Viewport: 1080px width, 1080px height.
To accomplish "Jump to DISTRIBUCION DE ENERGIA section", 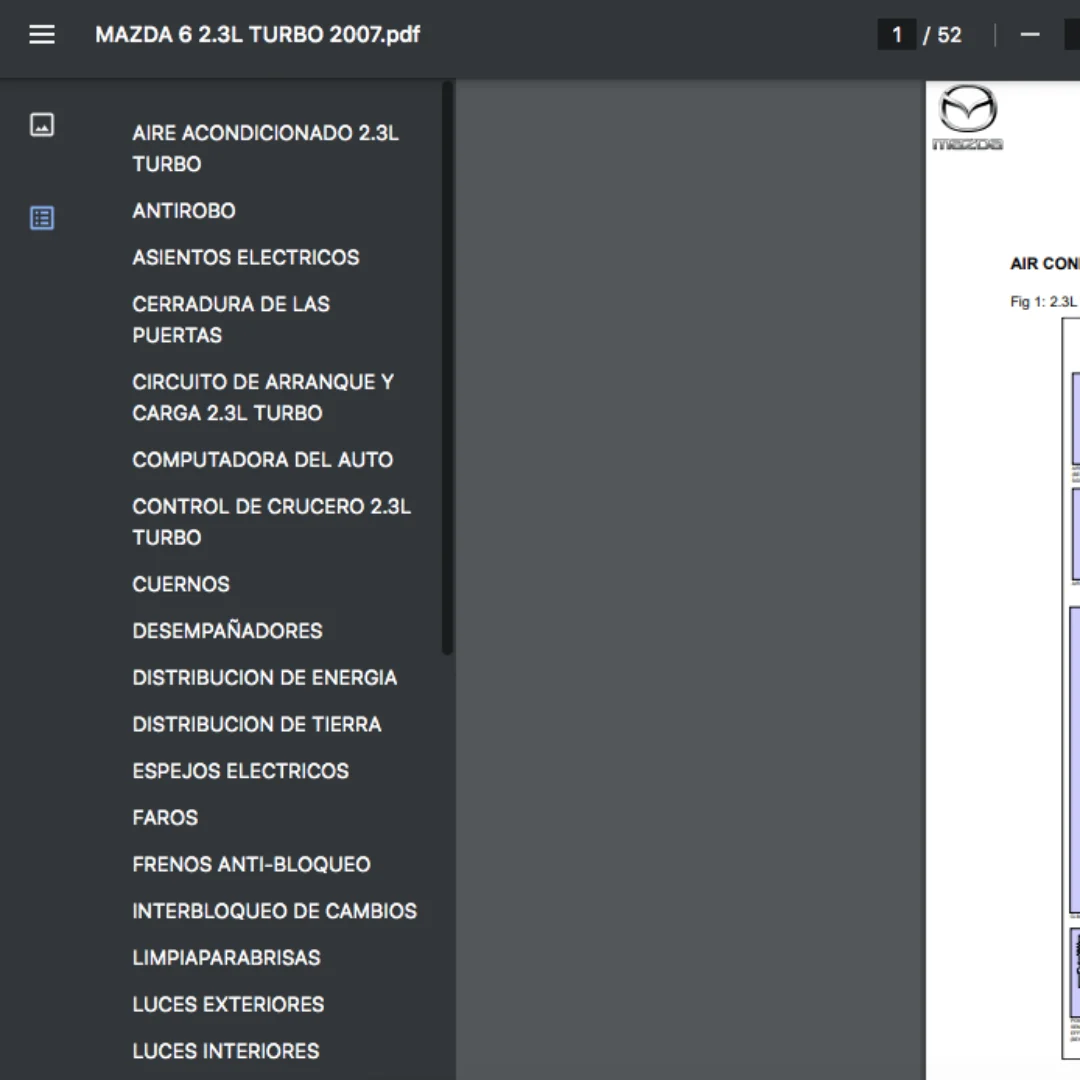I will click(x=264, y=678).
